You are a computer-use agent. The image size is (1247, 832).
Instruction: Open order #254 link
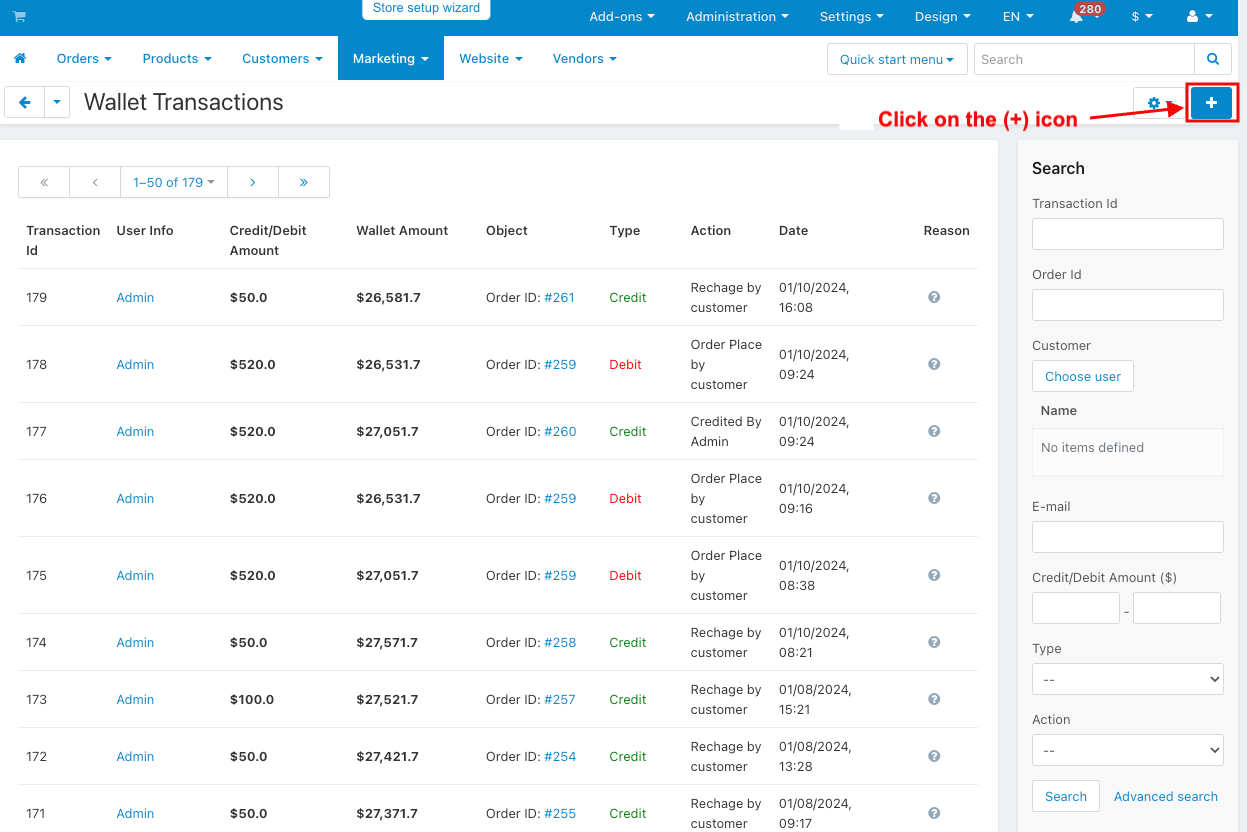pyautogui.click(x=560, y=756)
